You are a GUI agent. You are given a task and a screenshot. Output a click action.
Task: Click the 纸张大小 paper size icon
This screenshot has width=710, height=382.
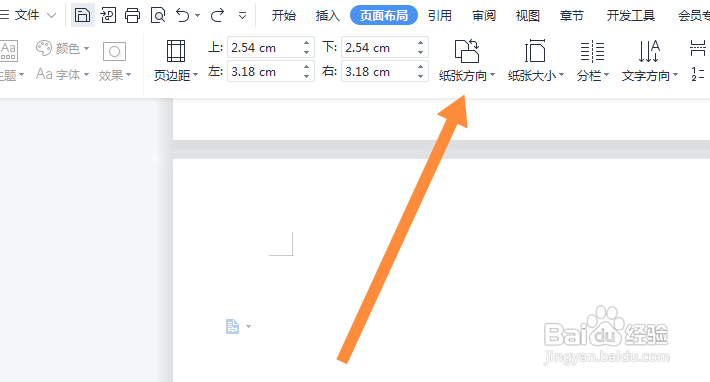pyautogui.click(x=535, y=51)
